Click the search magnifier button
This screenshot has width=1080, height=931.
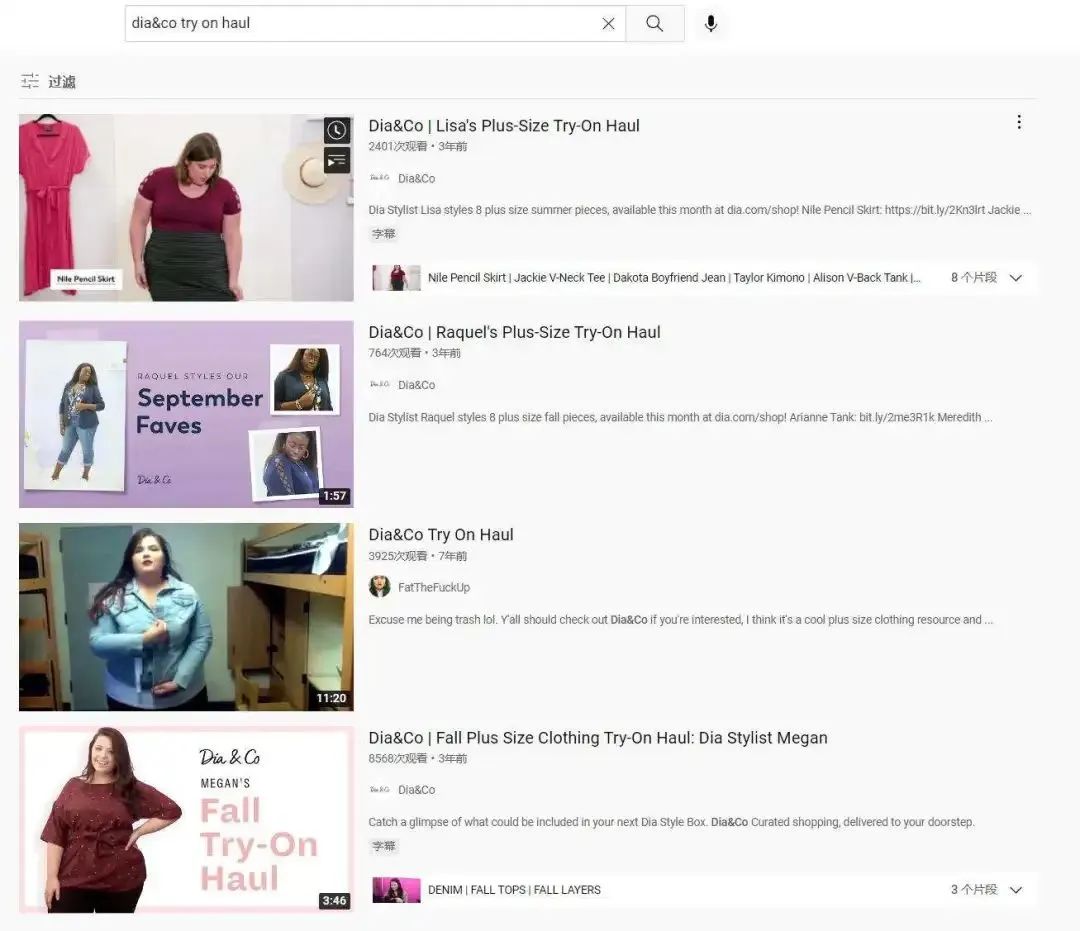tap(655, 23)
